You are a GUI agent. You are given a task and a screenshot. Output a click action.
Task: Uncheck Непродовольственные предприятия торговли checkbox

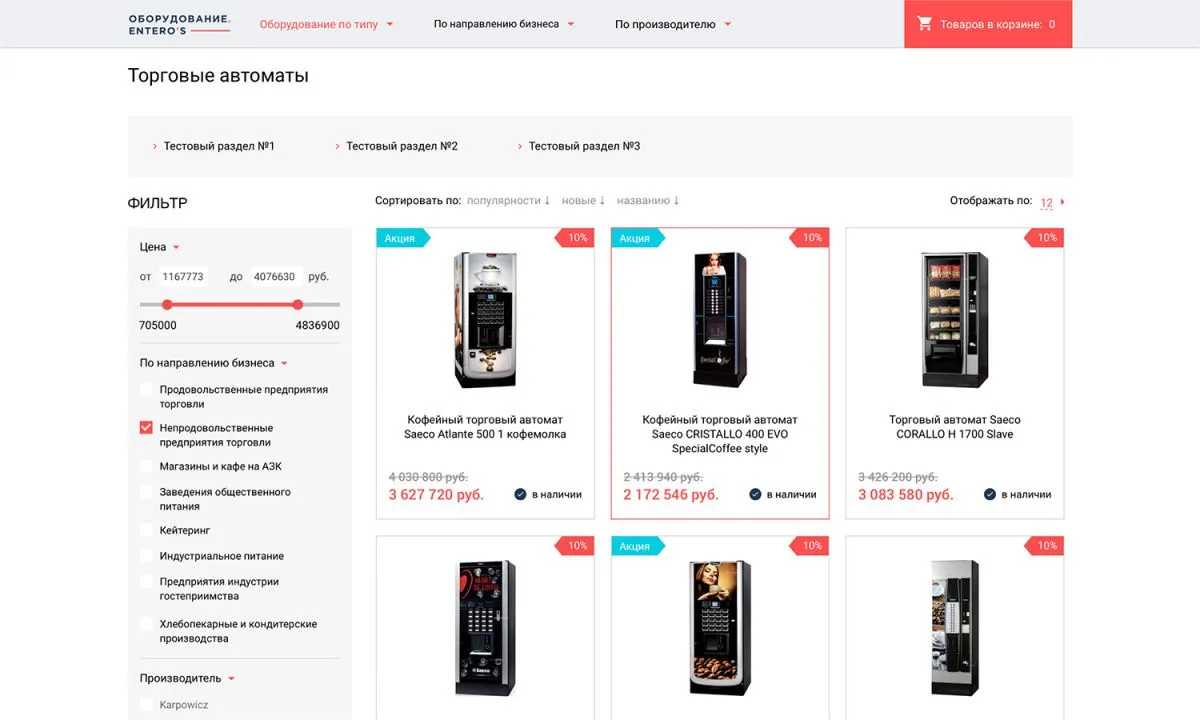pos(146,428)
